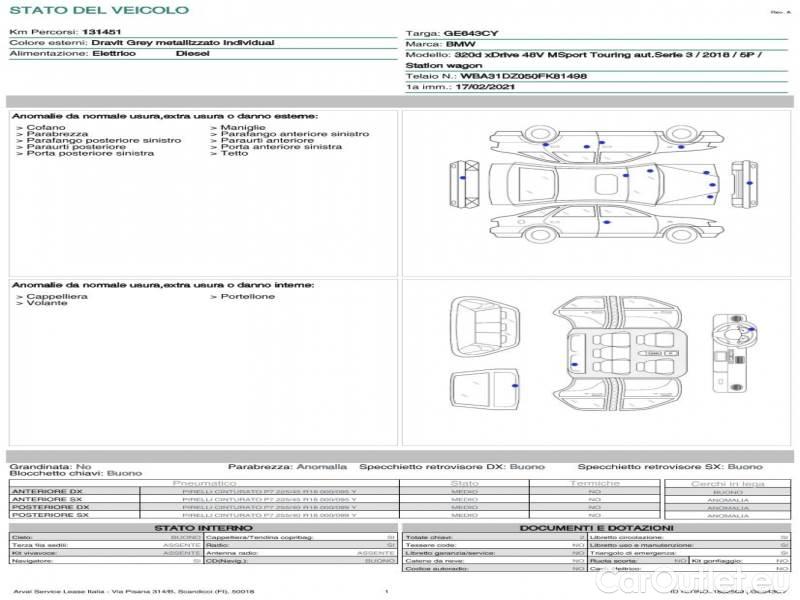Click the lower side-profile car diagram
Image resolution: width=800 pixels, height=600 pixels.
(x=607, y=223)
